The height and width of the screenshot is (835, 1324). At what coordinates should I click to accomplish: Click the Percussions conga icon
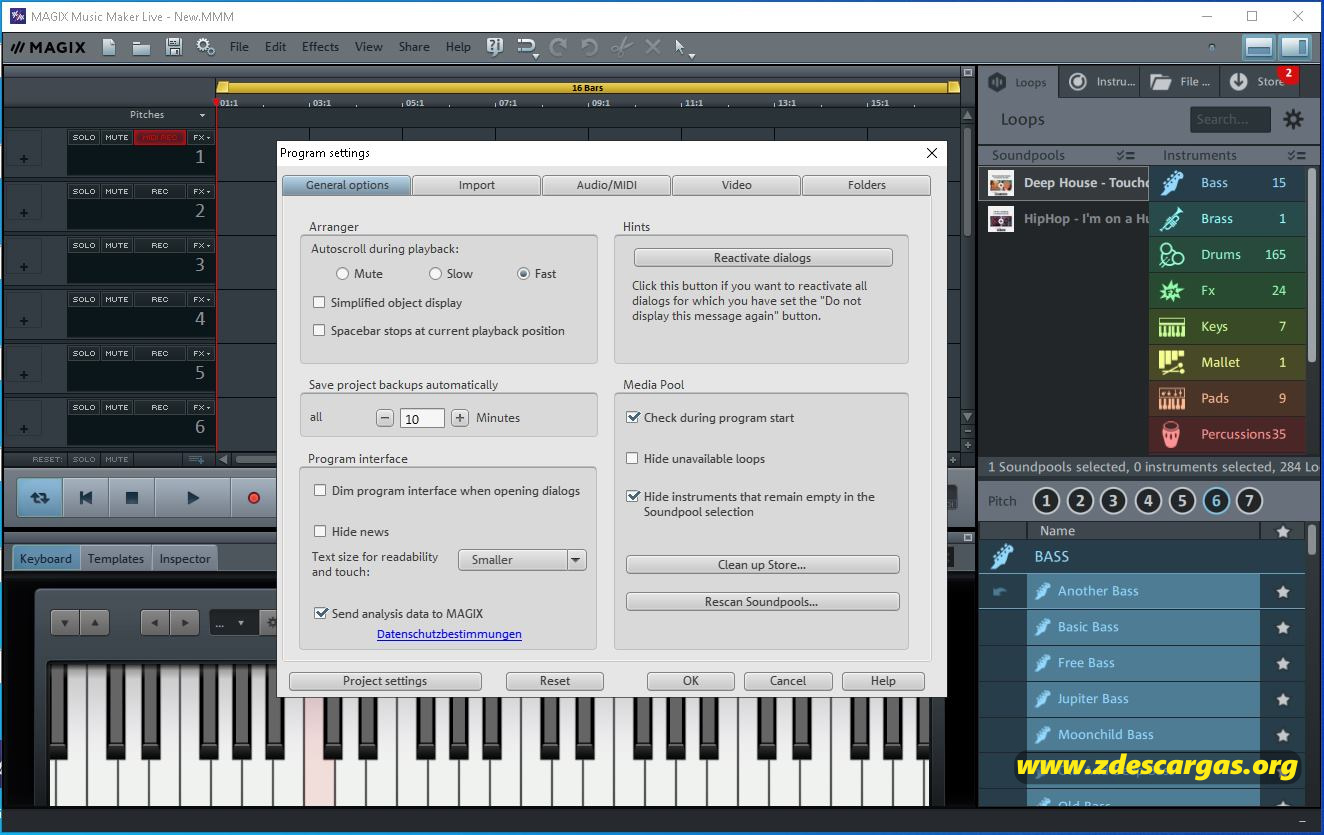(x=1172, y=435)
